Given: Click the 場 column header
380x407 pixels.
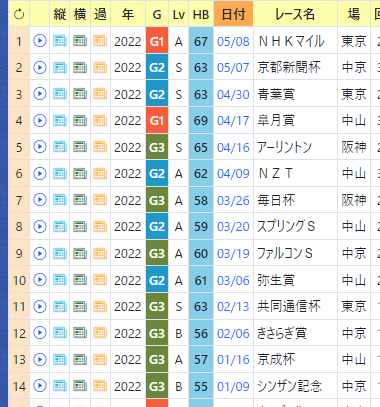Looking at the screenshot, I should click(x=354, y=14).
